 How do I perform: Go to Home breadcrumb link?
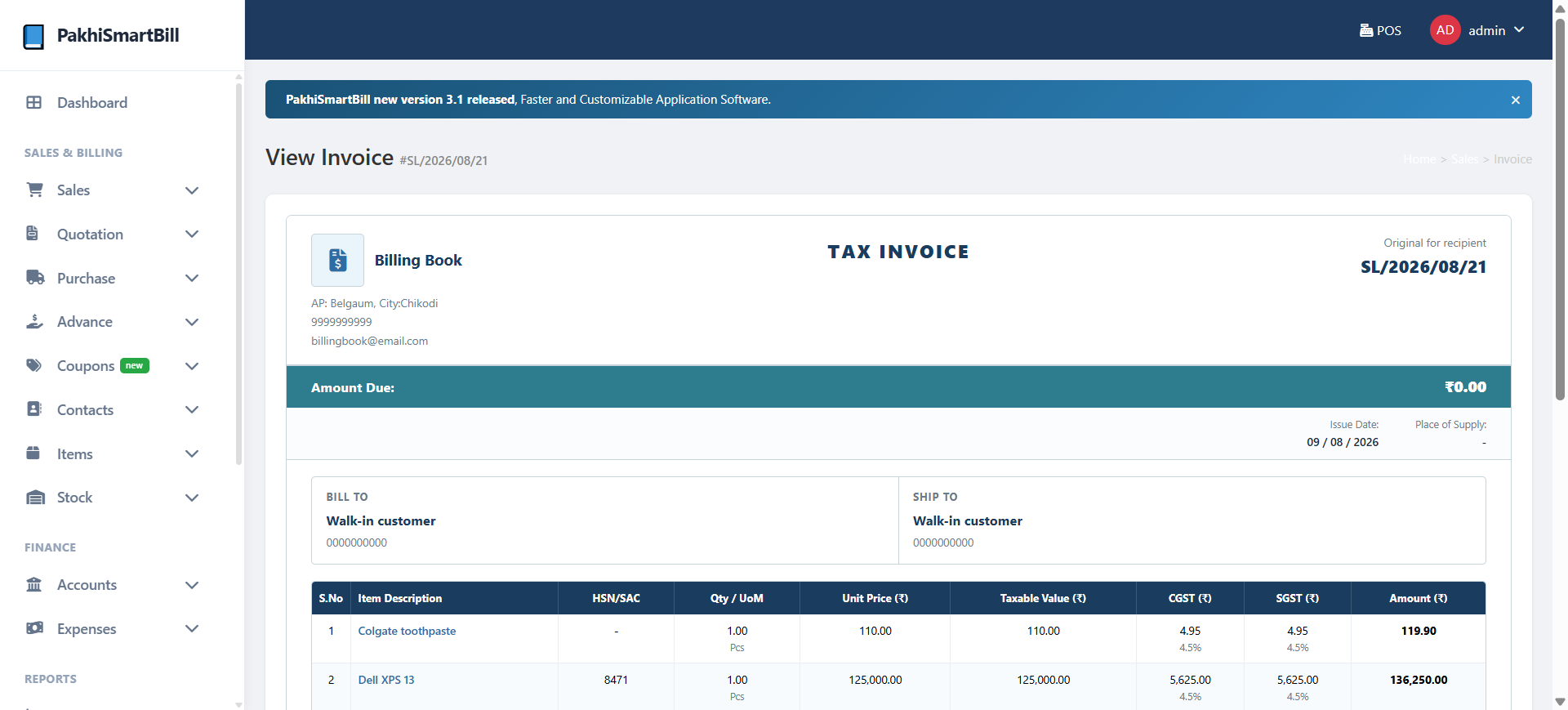point(1419,159)
